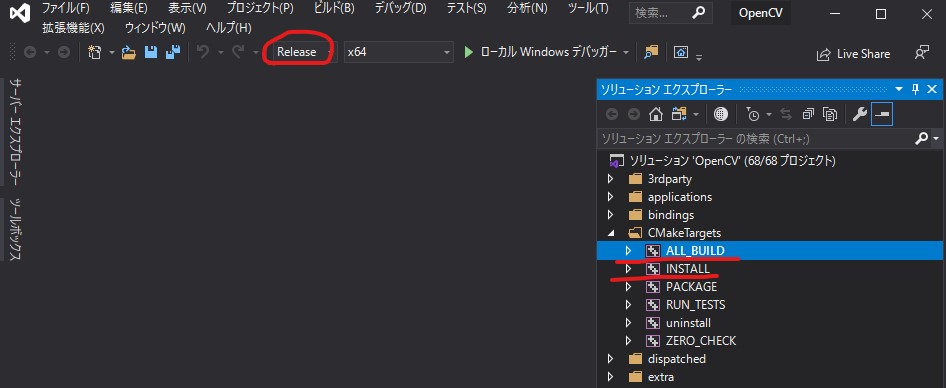
Task: Click the Save icon in toolbar
Action: pos(151,52)
